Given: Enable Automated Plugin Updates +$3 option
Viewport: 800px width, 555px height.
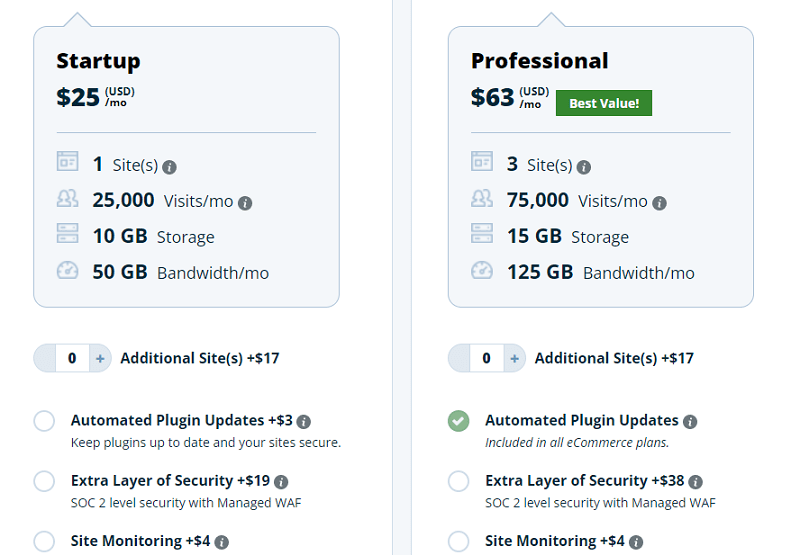Looking at the screenshot, I should (44, 421).
